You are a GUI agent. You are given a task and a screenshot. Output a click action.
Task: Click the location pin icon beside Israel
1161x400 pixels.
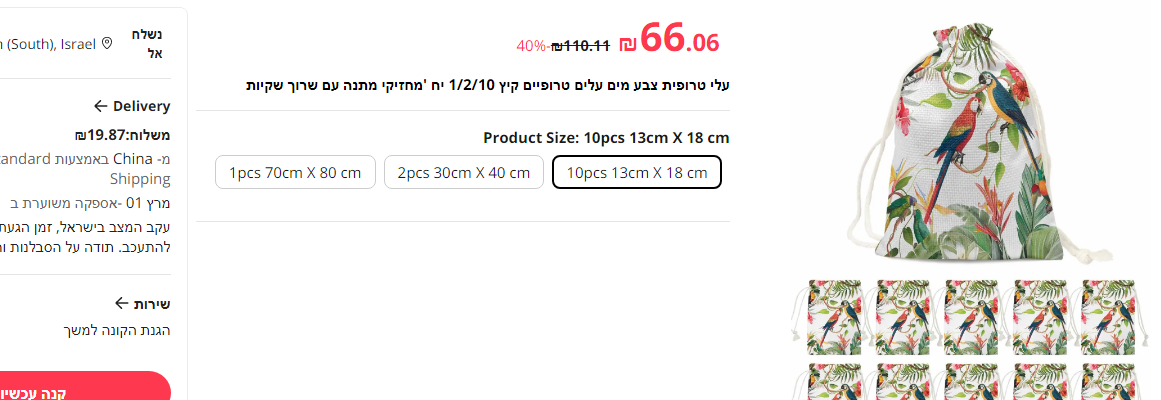point(107,44)
